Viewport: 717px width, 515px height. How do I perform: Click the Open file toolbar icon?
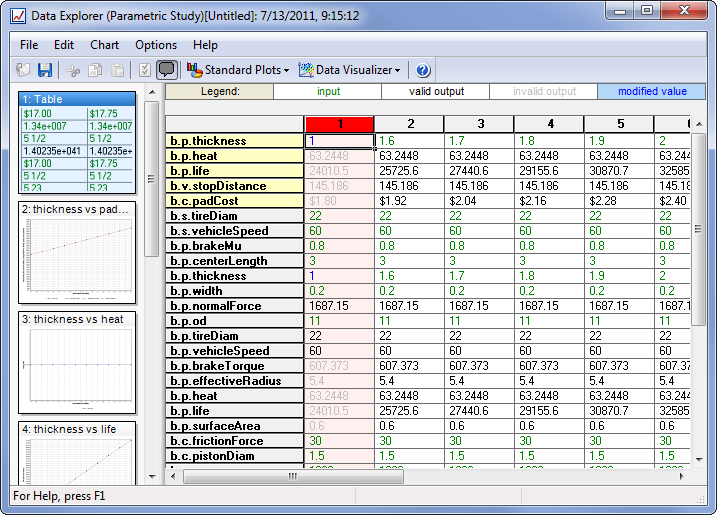coord(24,70)
